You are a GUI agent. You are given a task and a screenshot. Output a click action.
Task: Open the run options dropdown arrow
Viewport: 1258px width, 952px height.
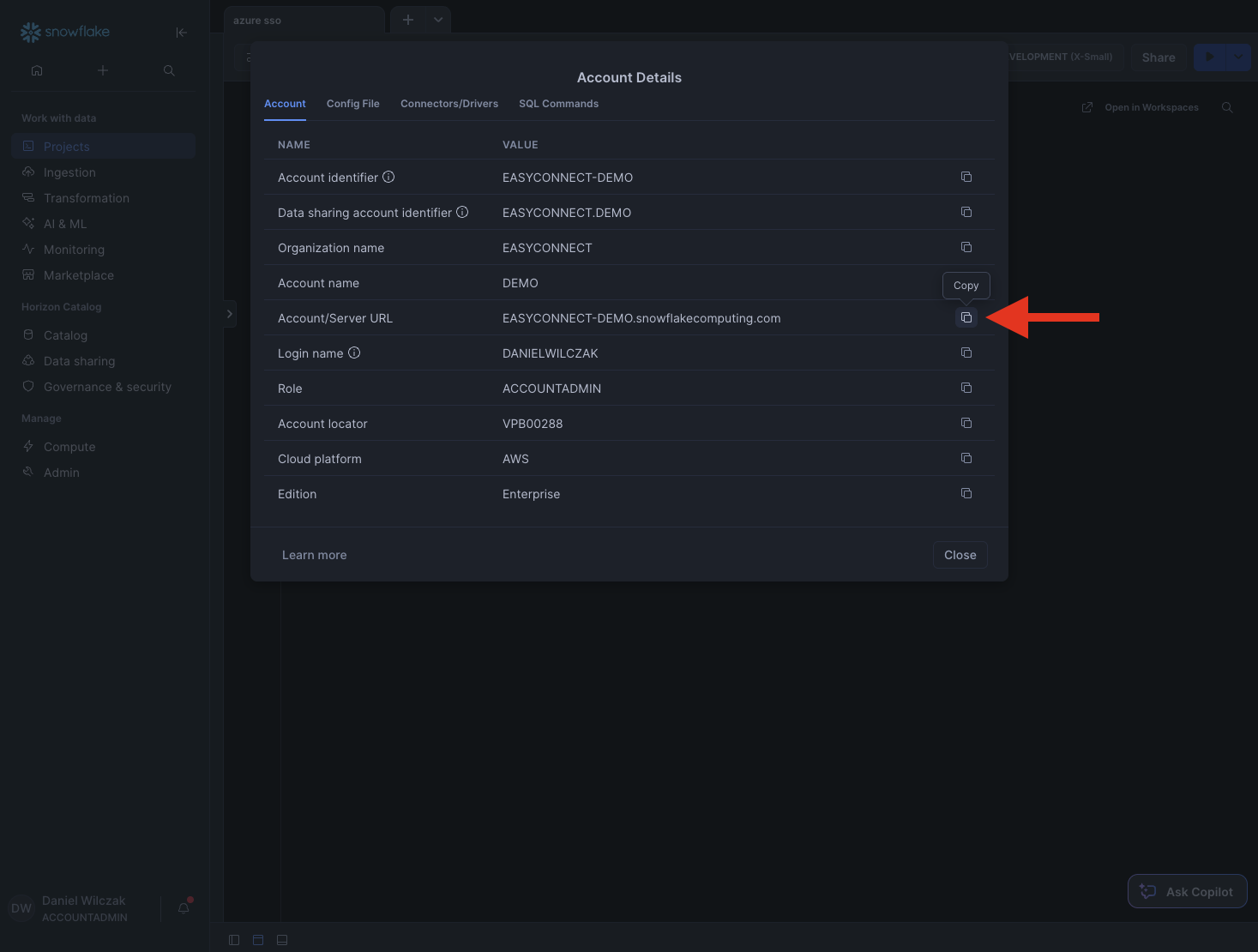pos(1237,57)
